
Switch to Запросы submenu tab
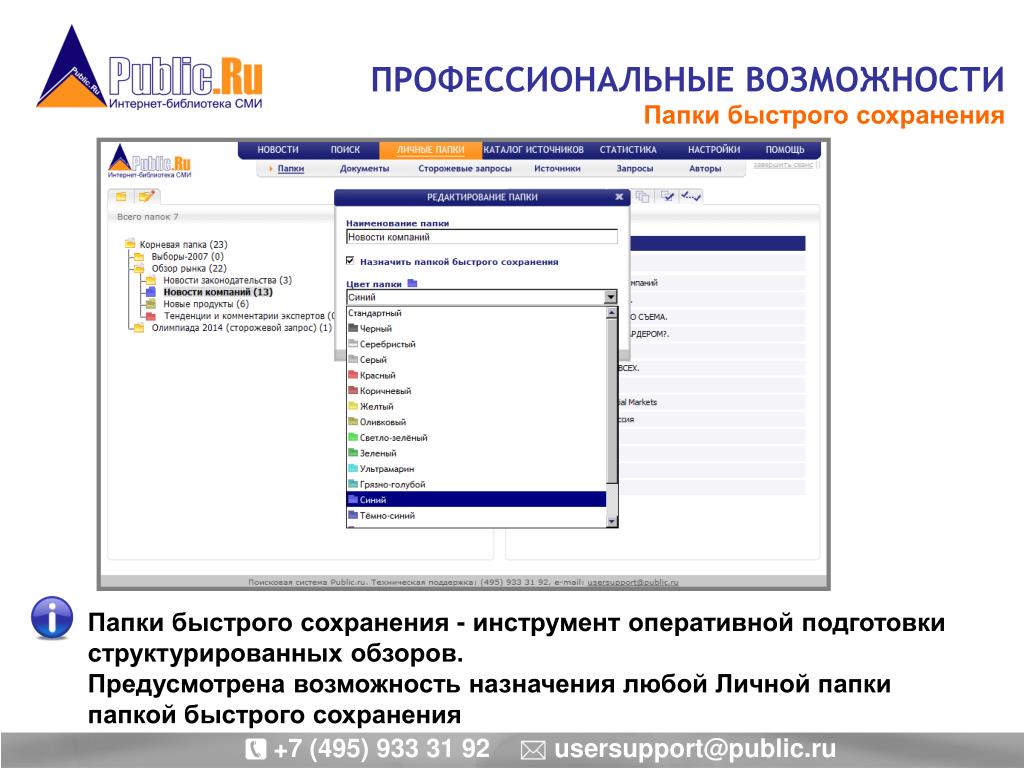point(635,168)
